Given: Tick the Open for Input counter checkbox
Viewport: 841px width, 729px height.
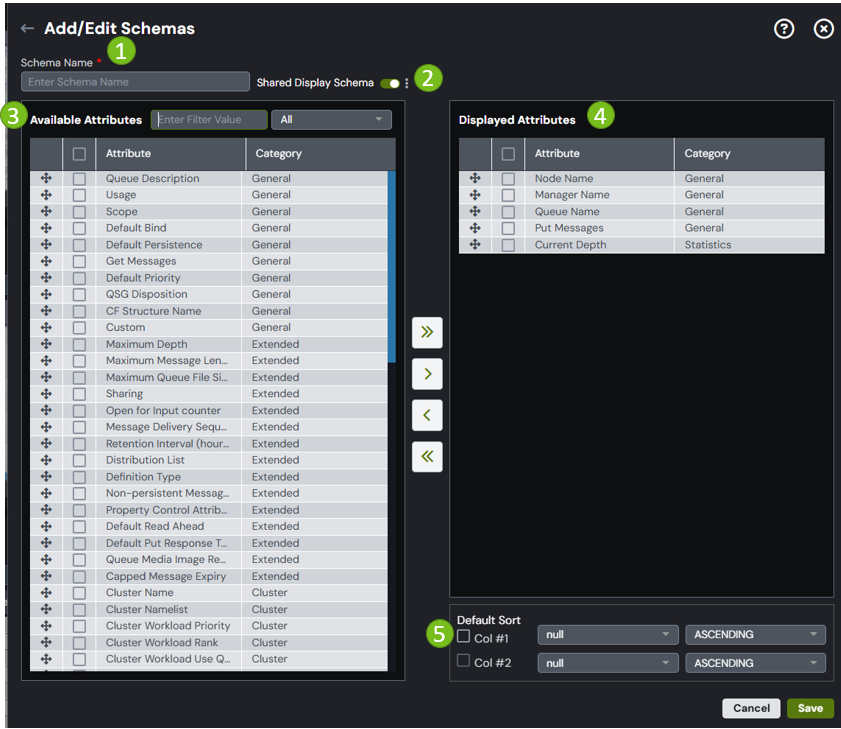Looking at the screenshot, I should coord(79,411).
